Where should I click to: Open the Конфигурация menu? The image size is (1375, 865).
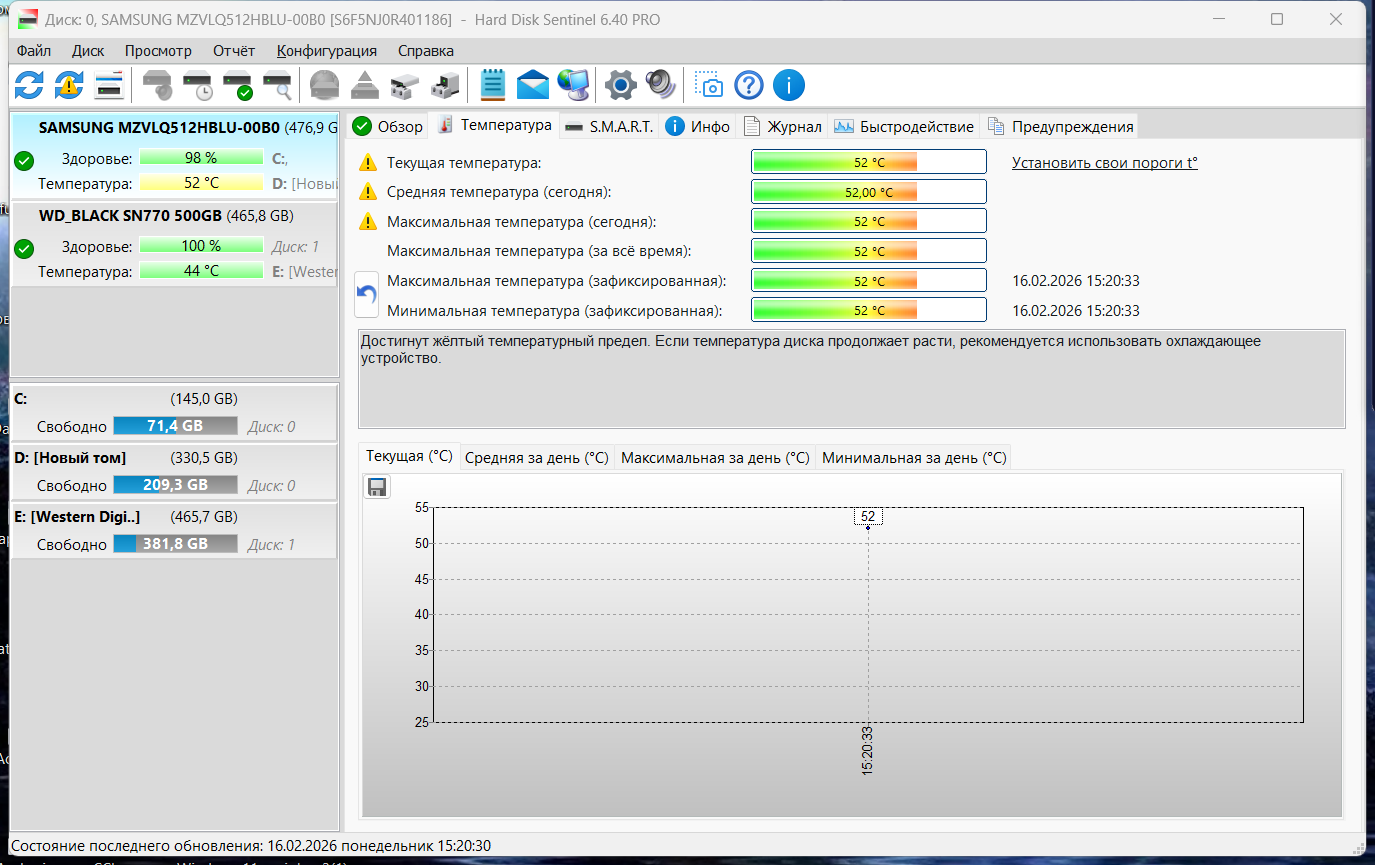click(x=327, y=51)
